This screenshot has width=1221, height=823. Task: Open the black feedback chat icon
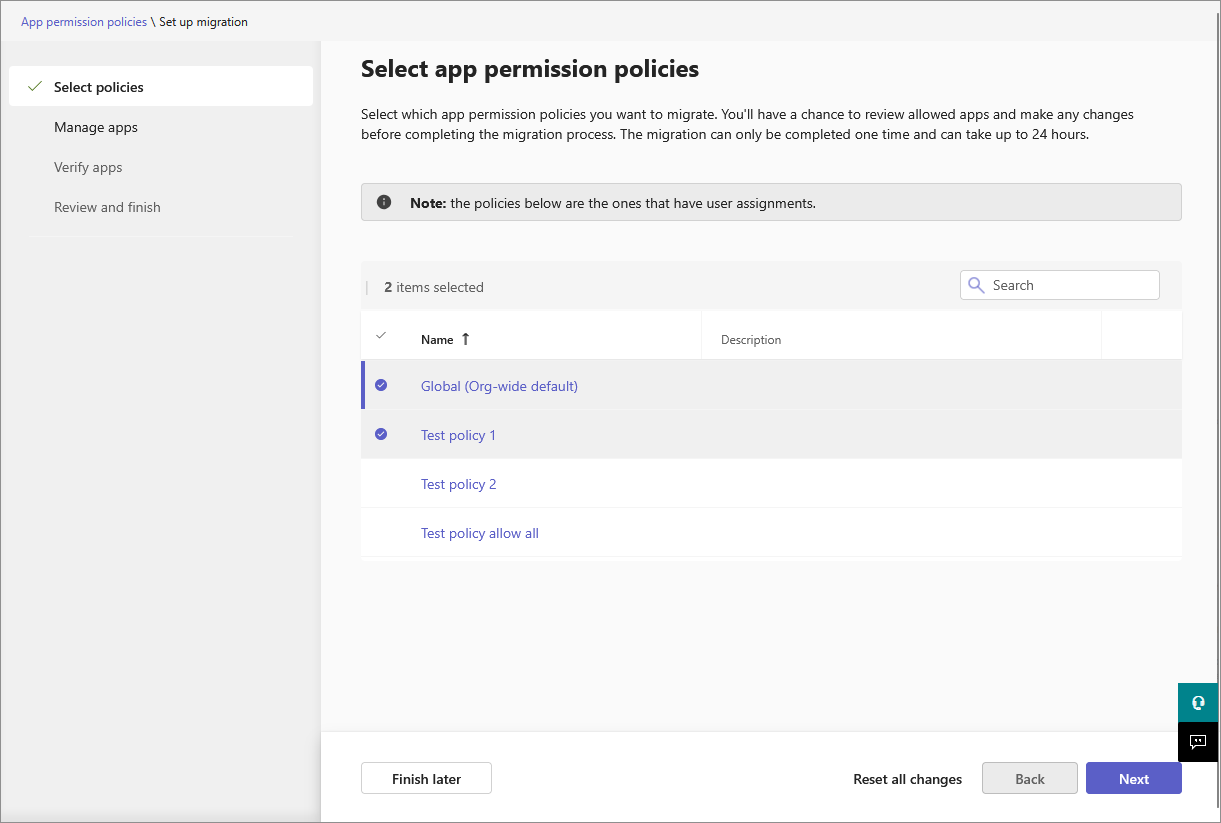click(x=1198, y=741)
